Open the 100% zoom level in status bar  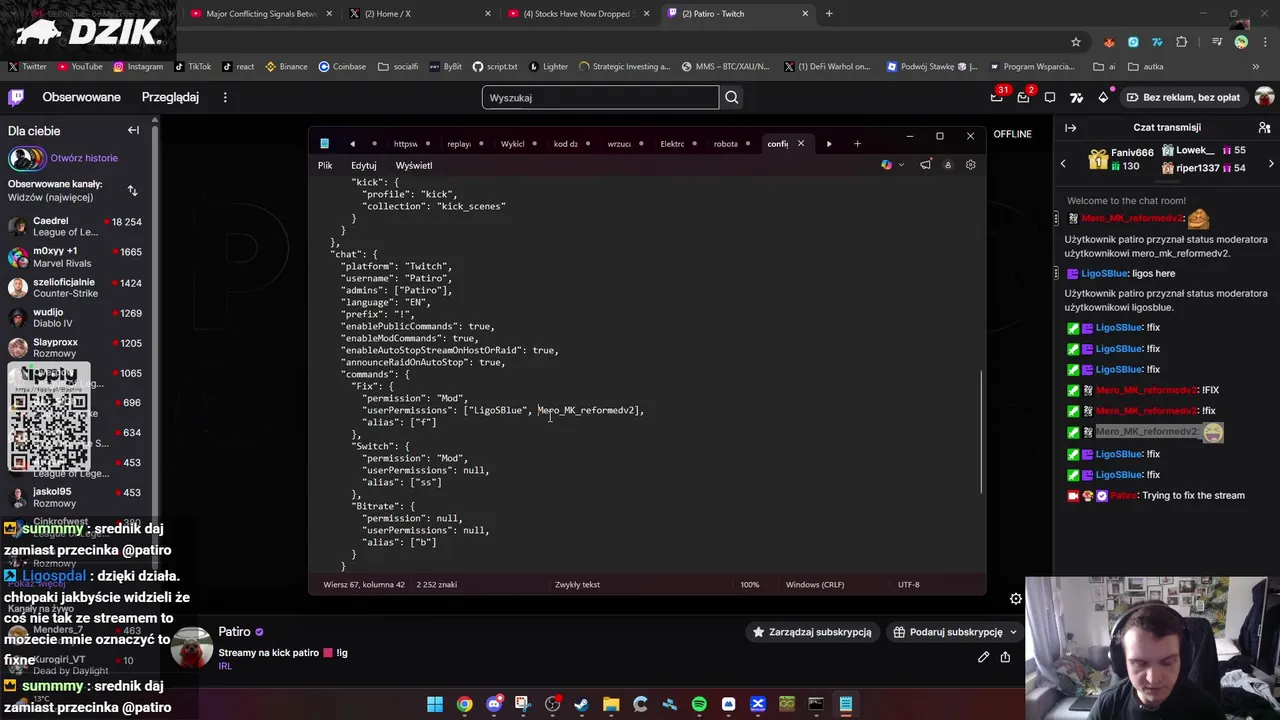coord(749,584)
